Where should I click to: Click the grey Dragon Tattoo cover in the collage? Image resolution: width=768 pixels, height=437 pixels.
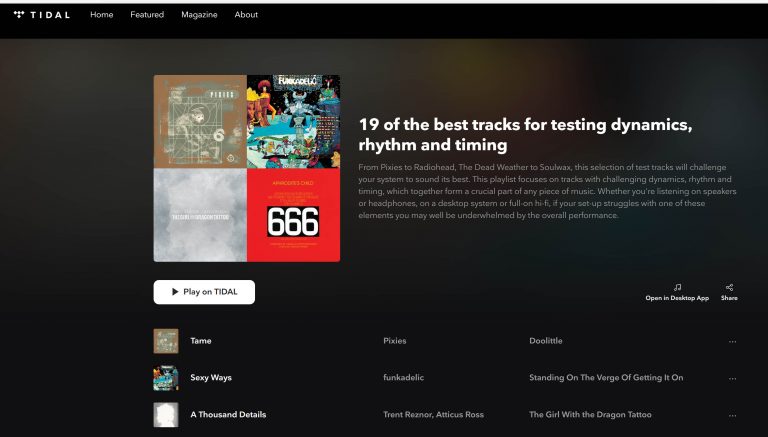(200, 215)
